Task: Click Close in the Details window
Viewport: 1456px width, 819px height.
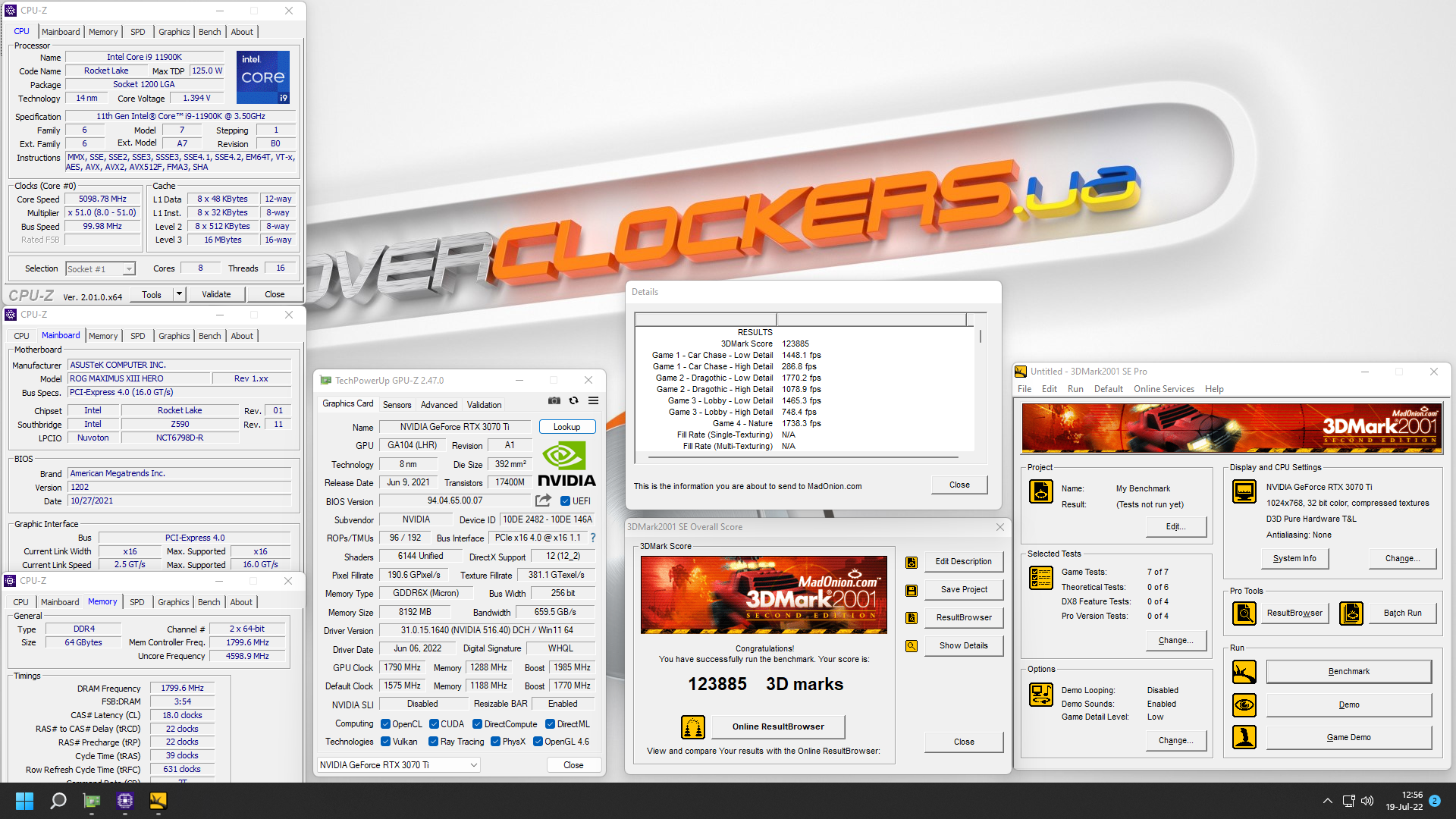Action: click(x=959, y=485)
